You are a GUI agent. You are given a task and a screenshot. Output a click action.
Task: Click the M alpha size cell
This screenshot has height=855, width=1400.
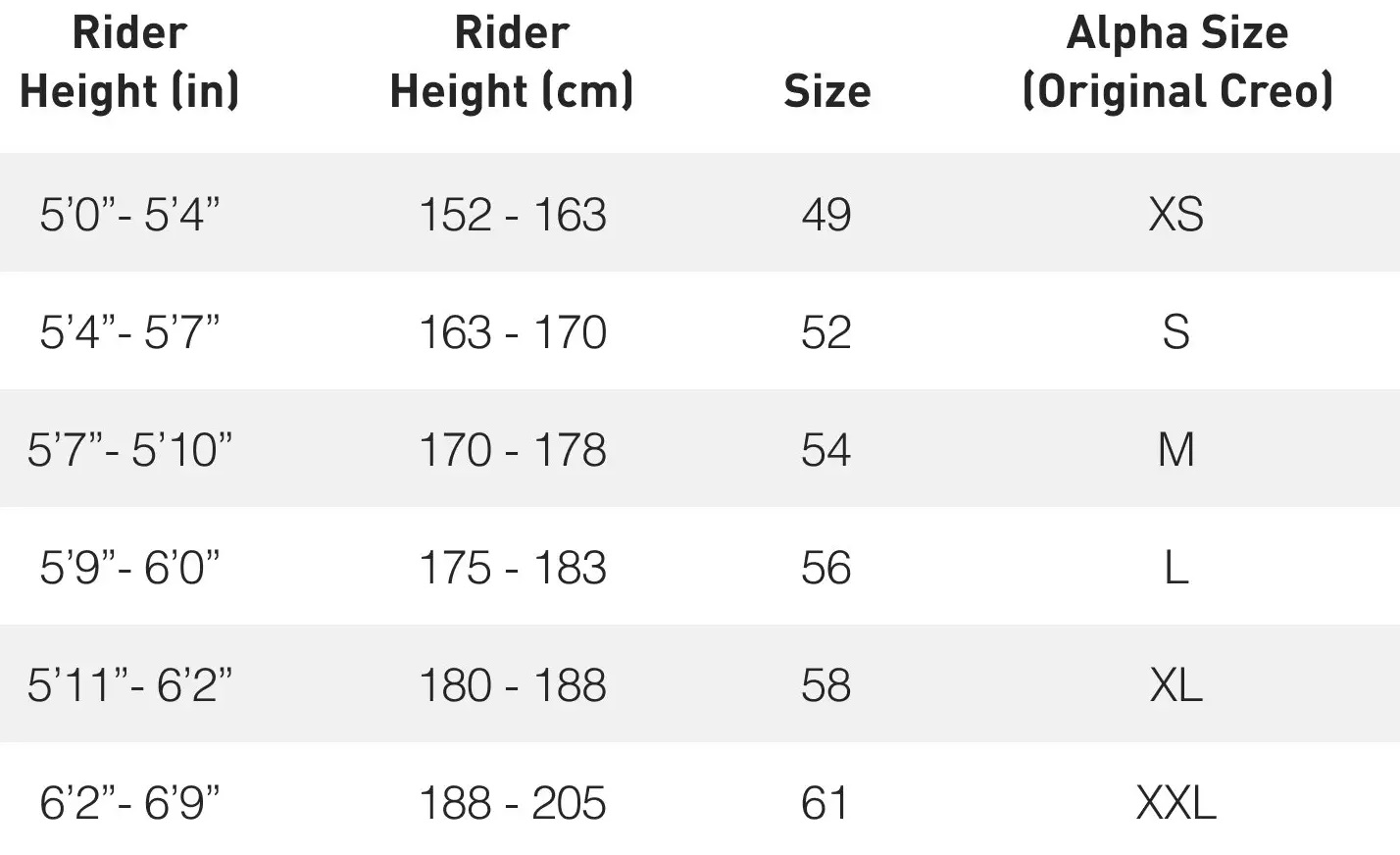pos(1175,449)
